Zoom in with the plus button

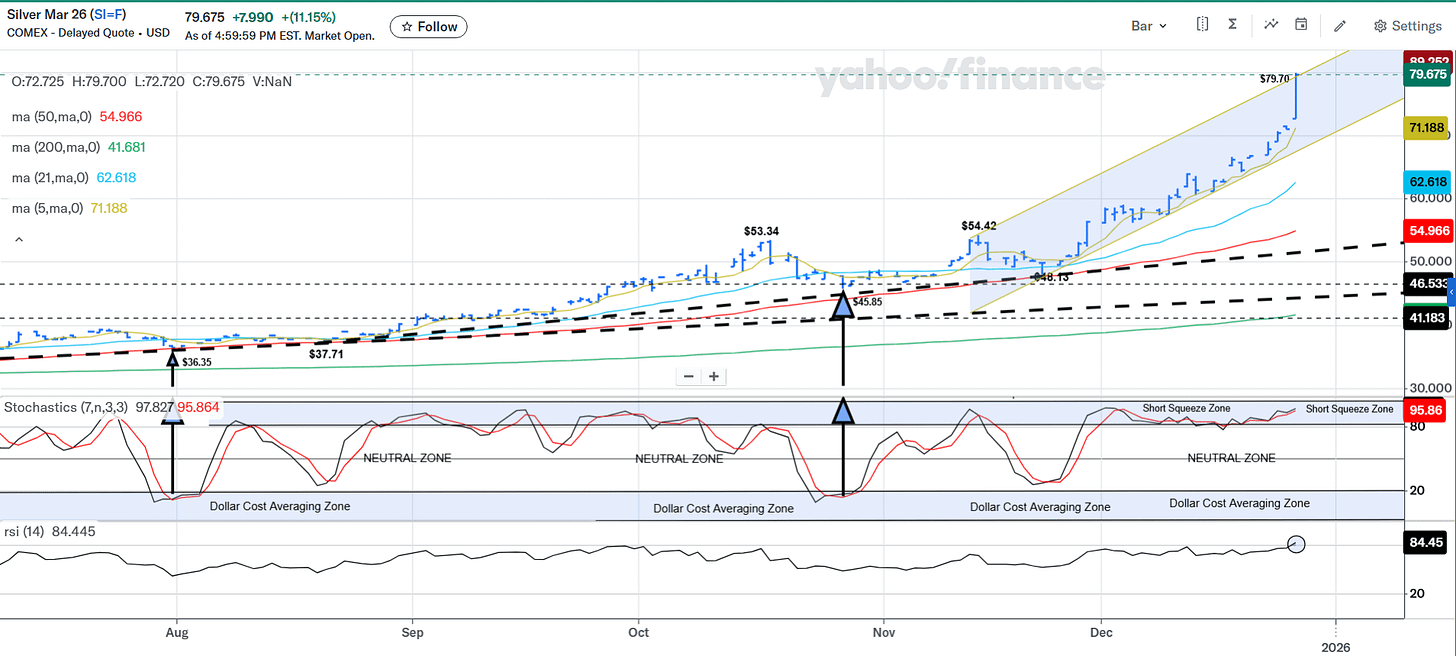pos(713,377)
